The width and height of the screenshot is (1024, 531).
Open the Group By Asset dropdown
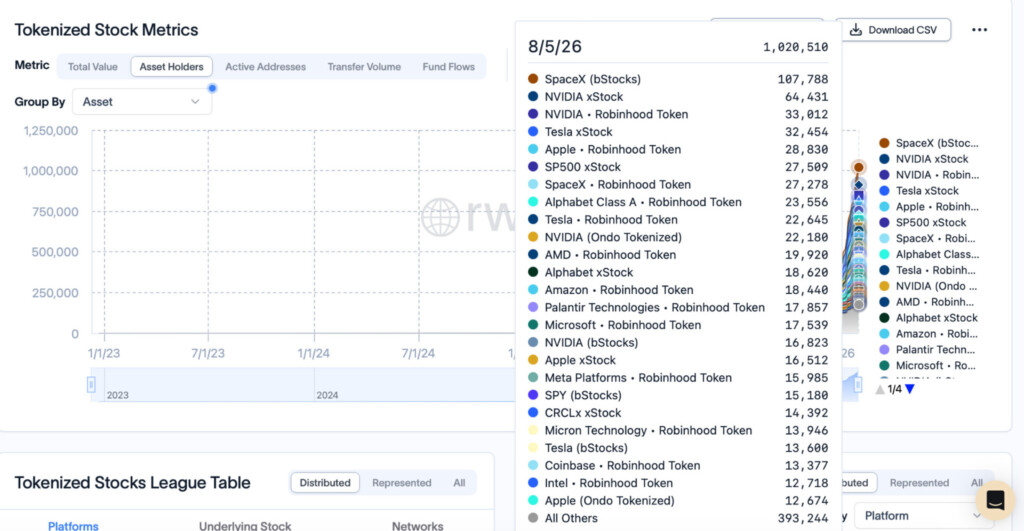(142, 102)
